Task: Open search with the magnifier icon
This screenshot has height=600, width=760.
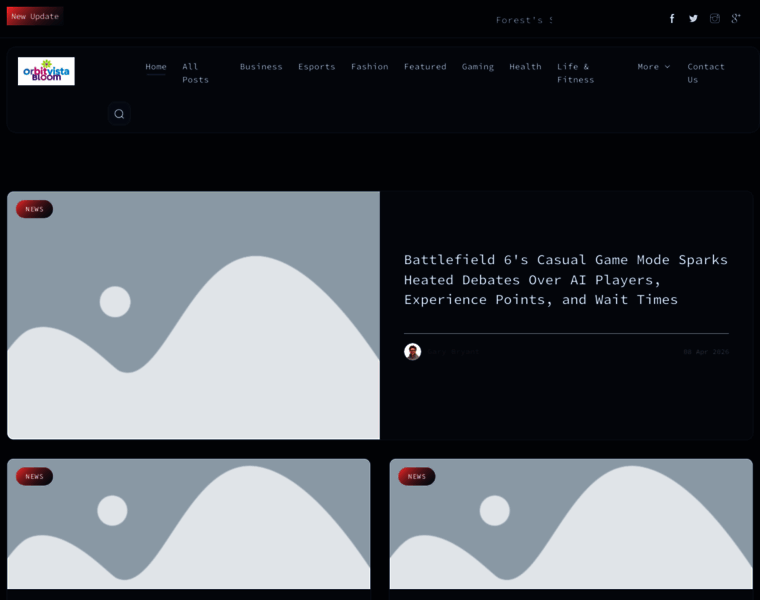Action: [119, 114]
